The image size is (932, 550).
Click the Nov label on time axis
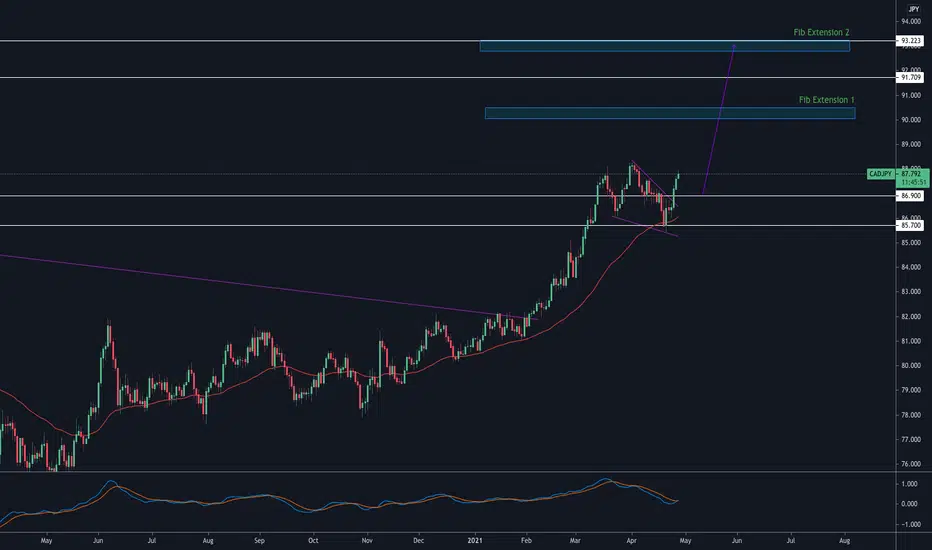click(x=367, y=540)
